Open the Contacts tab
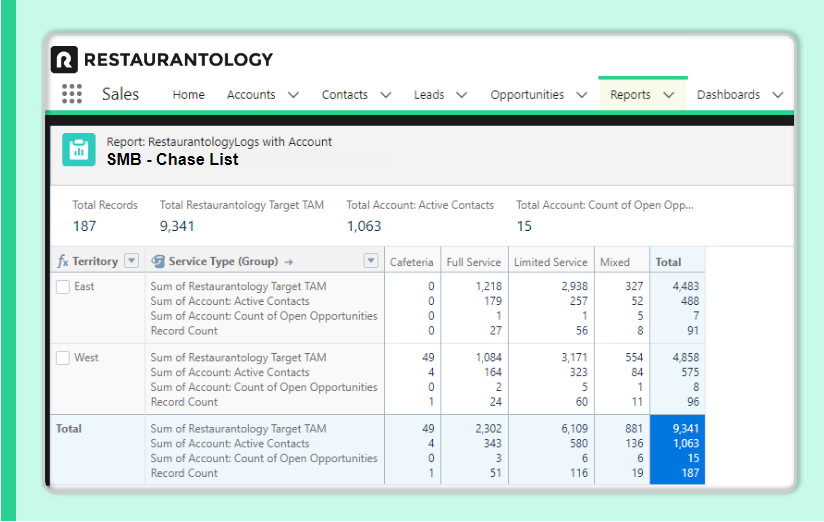 [345, 95]
